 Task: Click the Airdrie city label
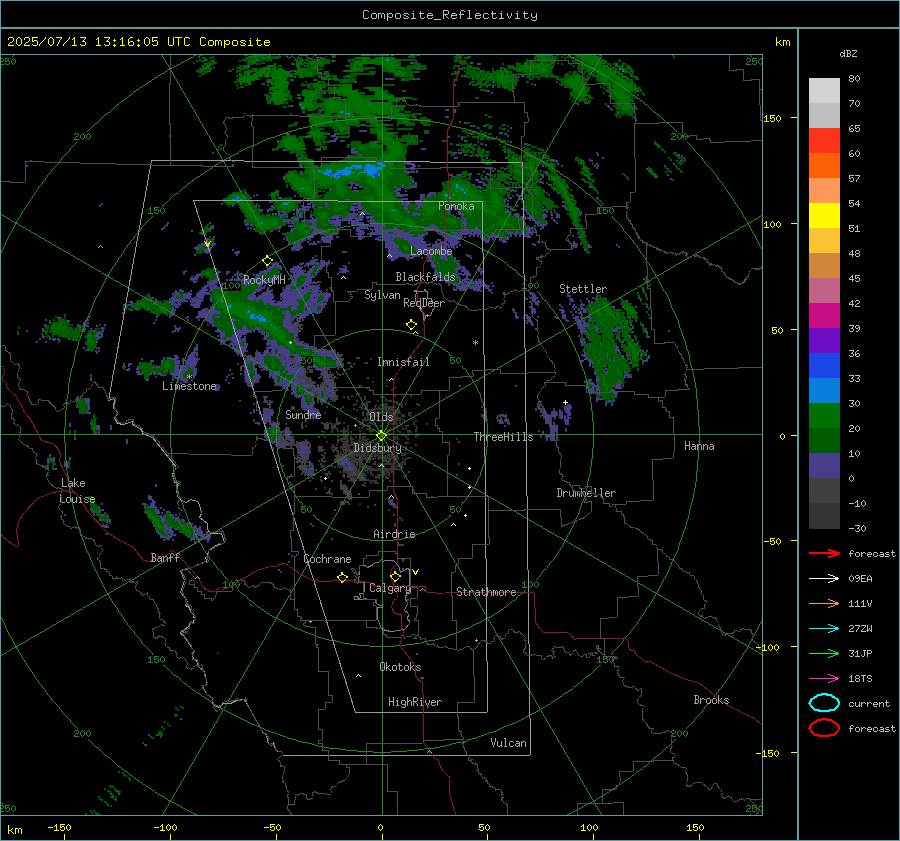tap(394, 534)
